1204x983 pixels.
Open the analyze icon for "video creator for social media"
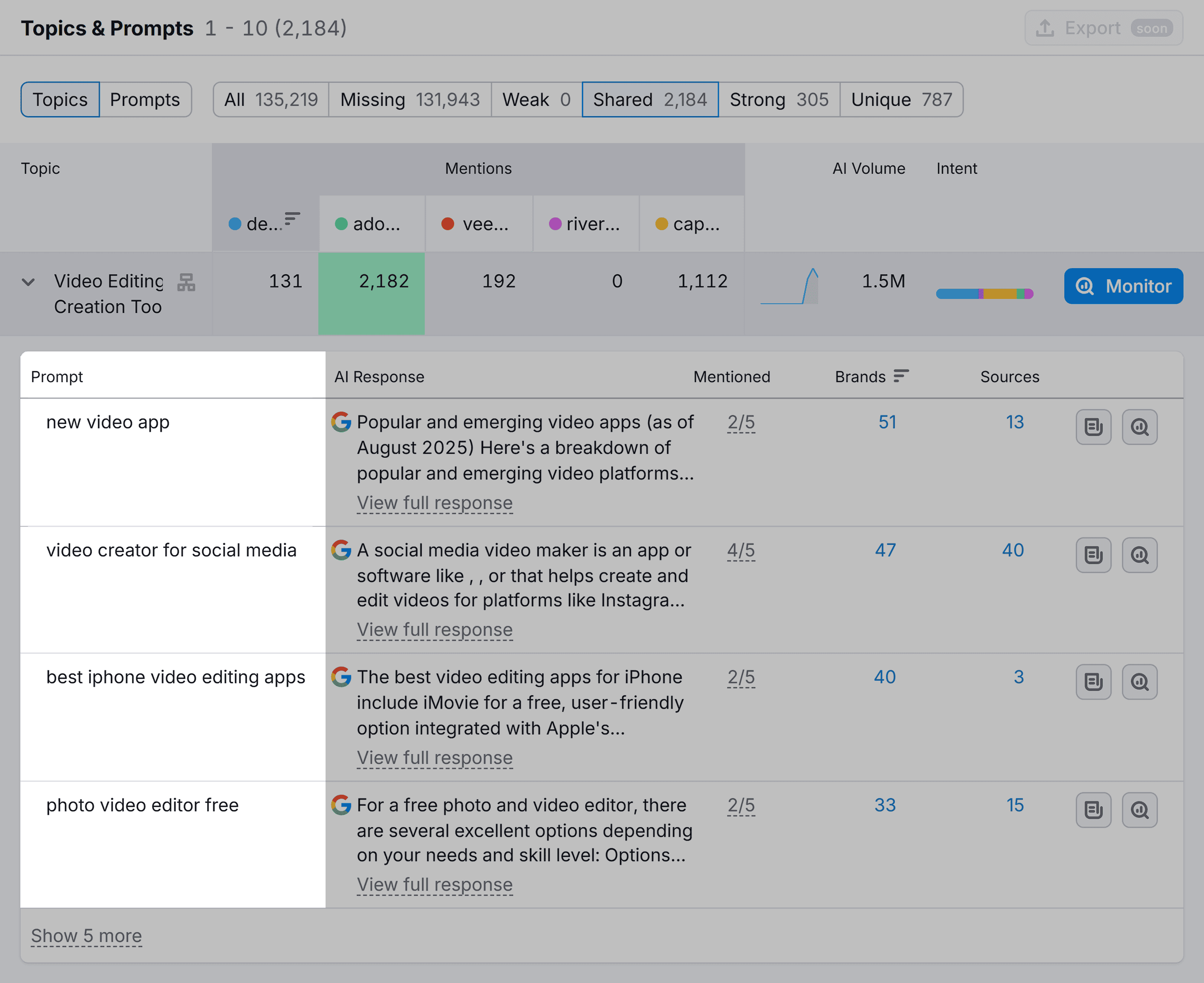(x=1139, y=555)
